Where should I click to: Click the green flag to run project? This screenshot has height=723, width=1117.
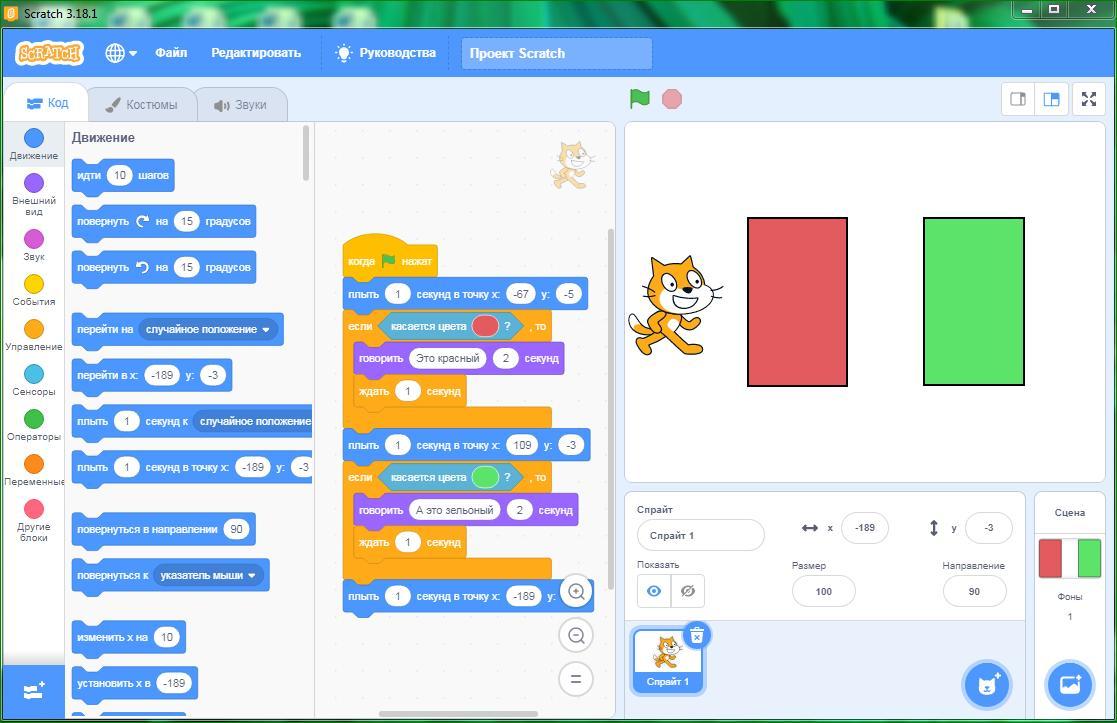click(x=639, y=99)
